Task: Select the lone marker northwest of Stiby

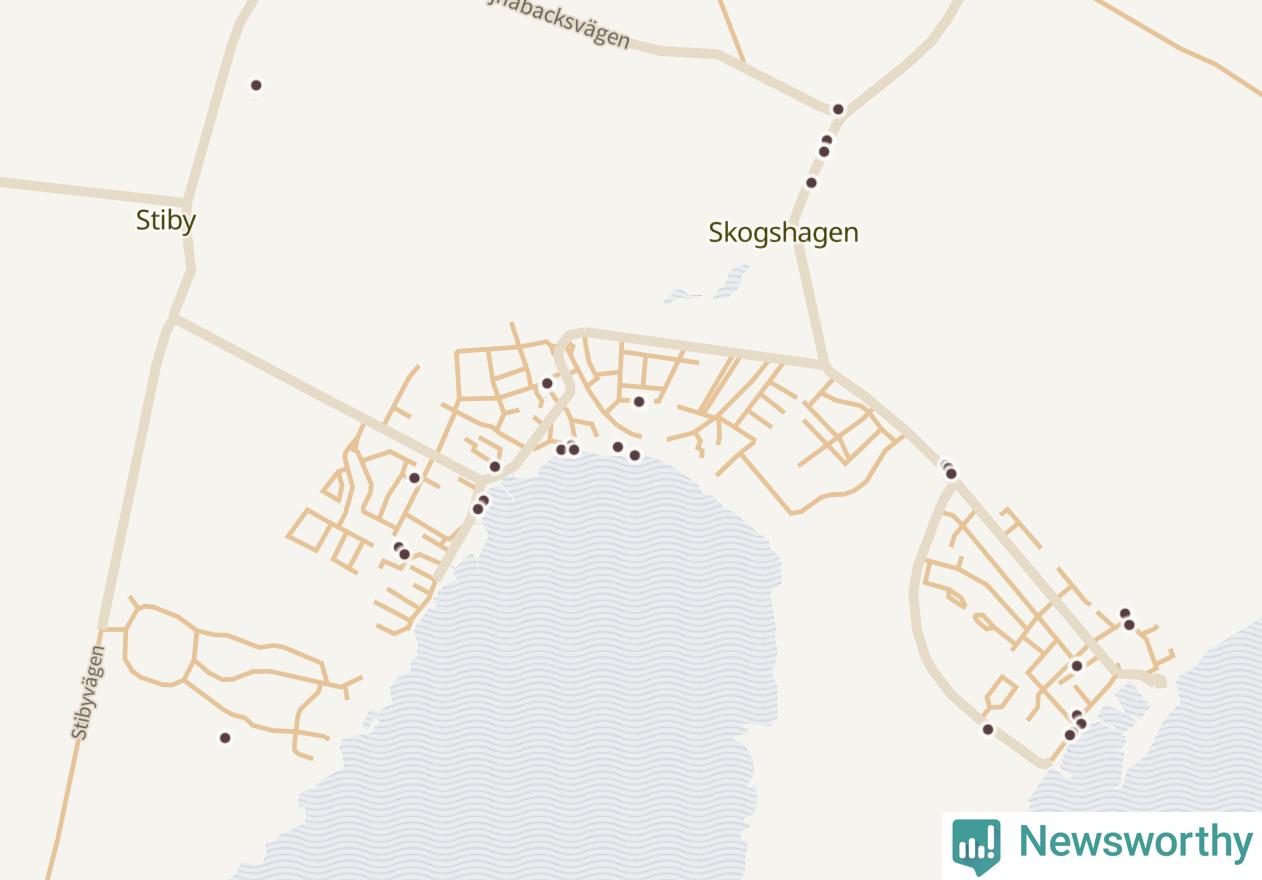Action: pos(256,85)
